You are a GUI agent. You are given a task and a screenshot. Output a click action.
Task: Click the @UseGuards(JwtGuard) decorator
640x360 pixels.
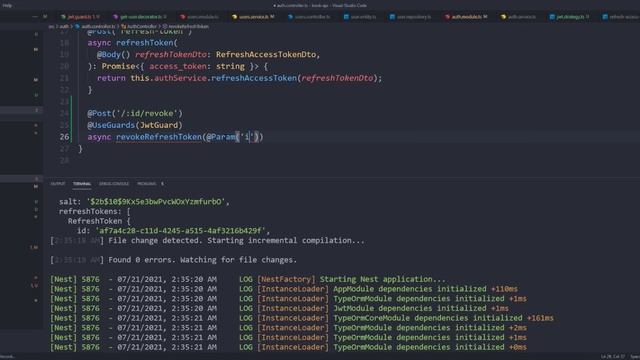[135, 125]
